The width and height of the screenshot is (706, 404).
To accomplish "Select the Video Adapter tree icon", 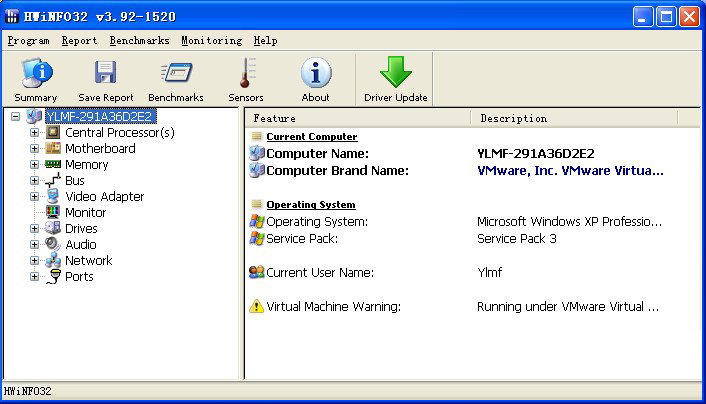I will 53,197.
